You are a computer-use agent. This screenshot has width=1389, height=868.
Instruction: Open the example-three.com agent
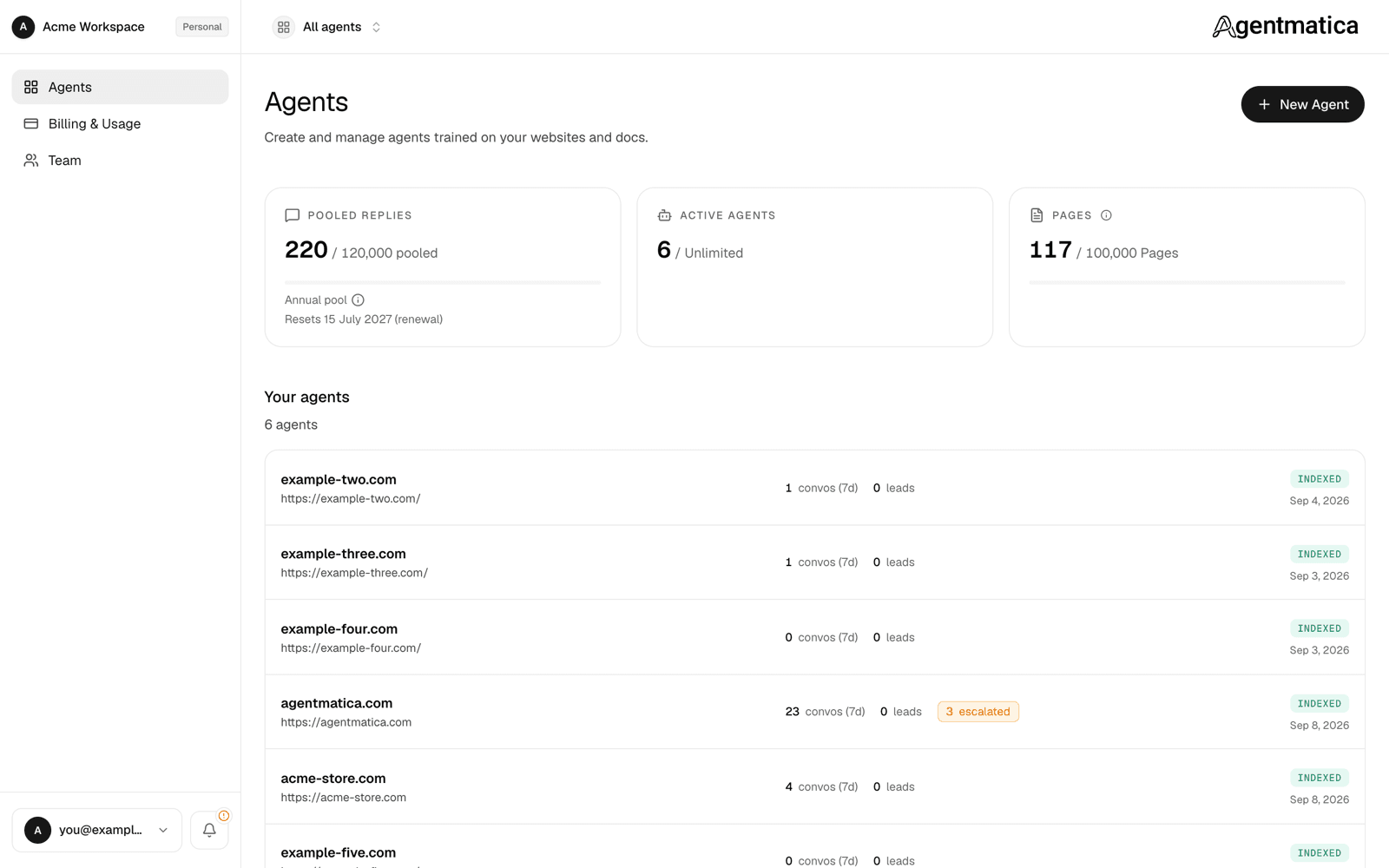pos(814,562)
